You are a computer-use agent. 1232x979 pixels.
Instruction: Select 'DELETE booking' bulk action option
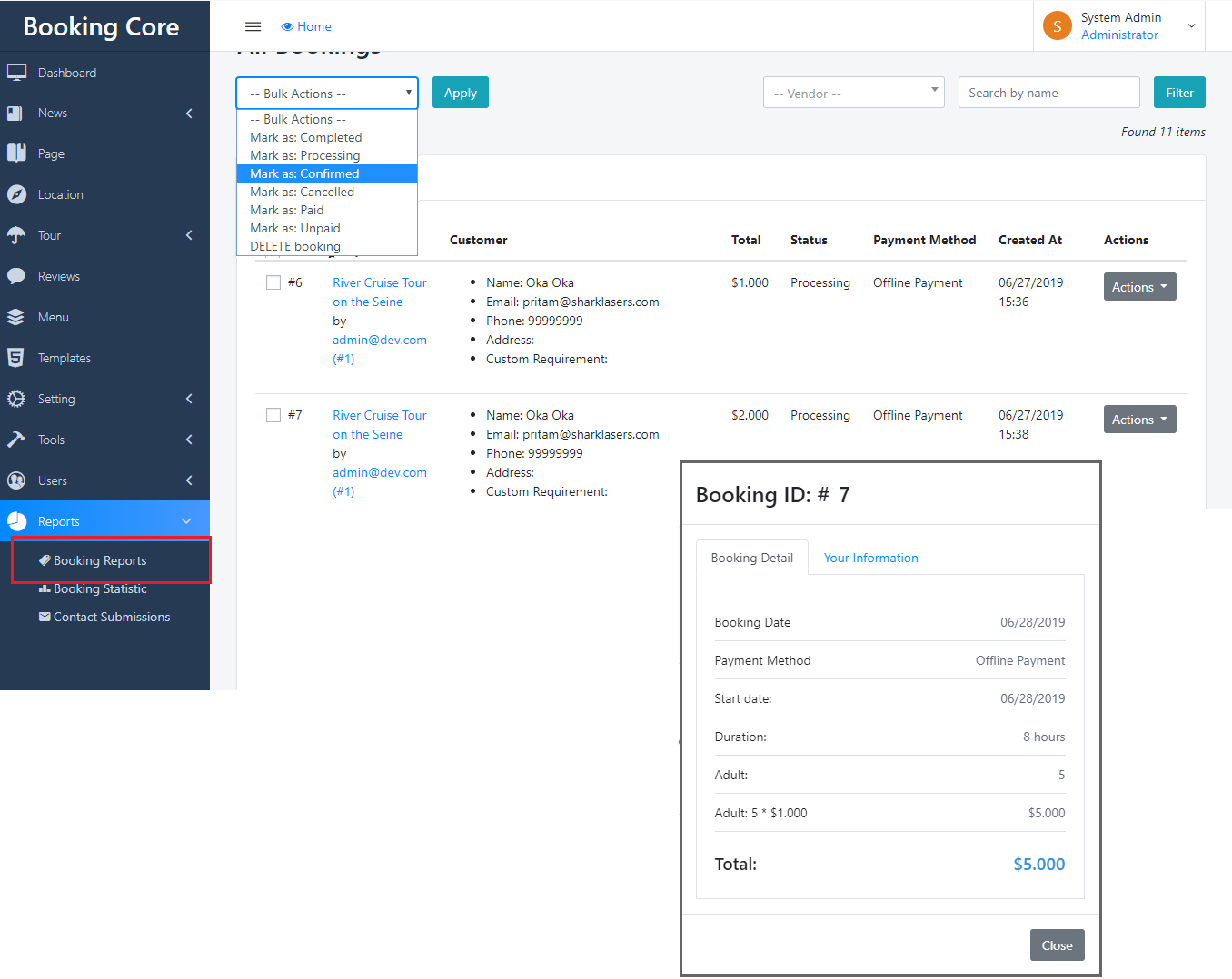295,246
